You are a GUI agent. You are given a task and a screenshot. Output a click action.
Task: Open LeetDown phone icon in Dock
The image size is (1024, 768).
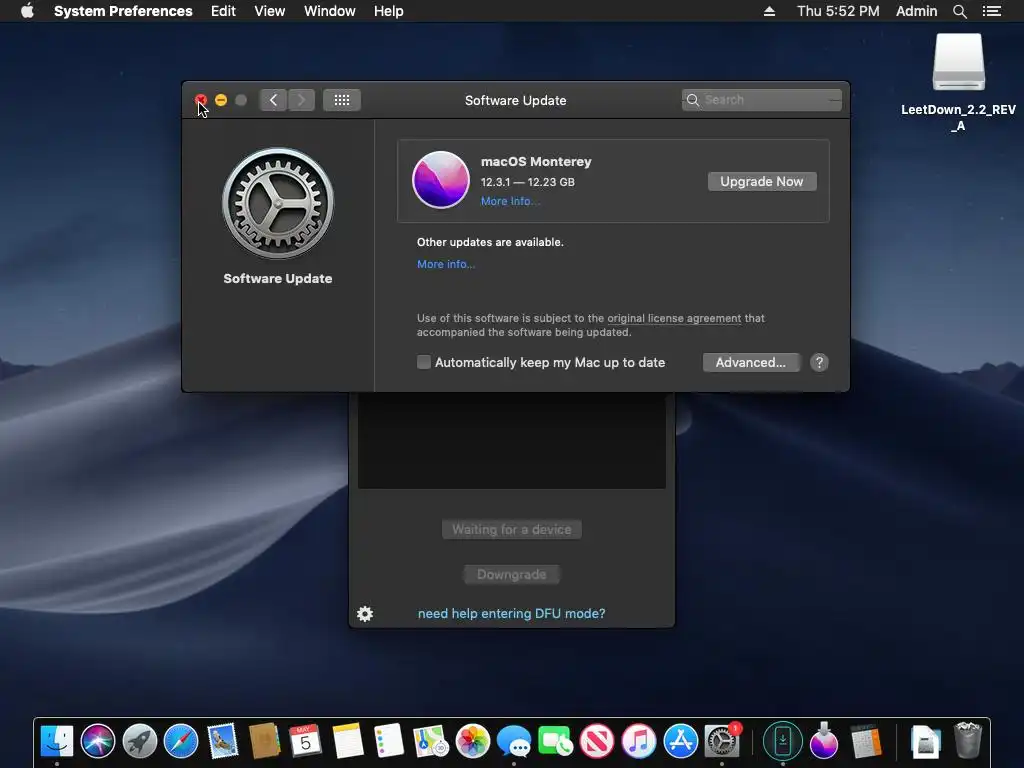pos(782,741)
